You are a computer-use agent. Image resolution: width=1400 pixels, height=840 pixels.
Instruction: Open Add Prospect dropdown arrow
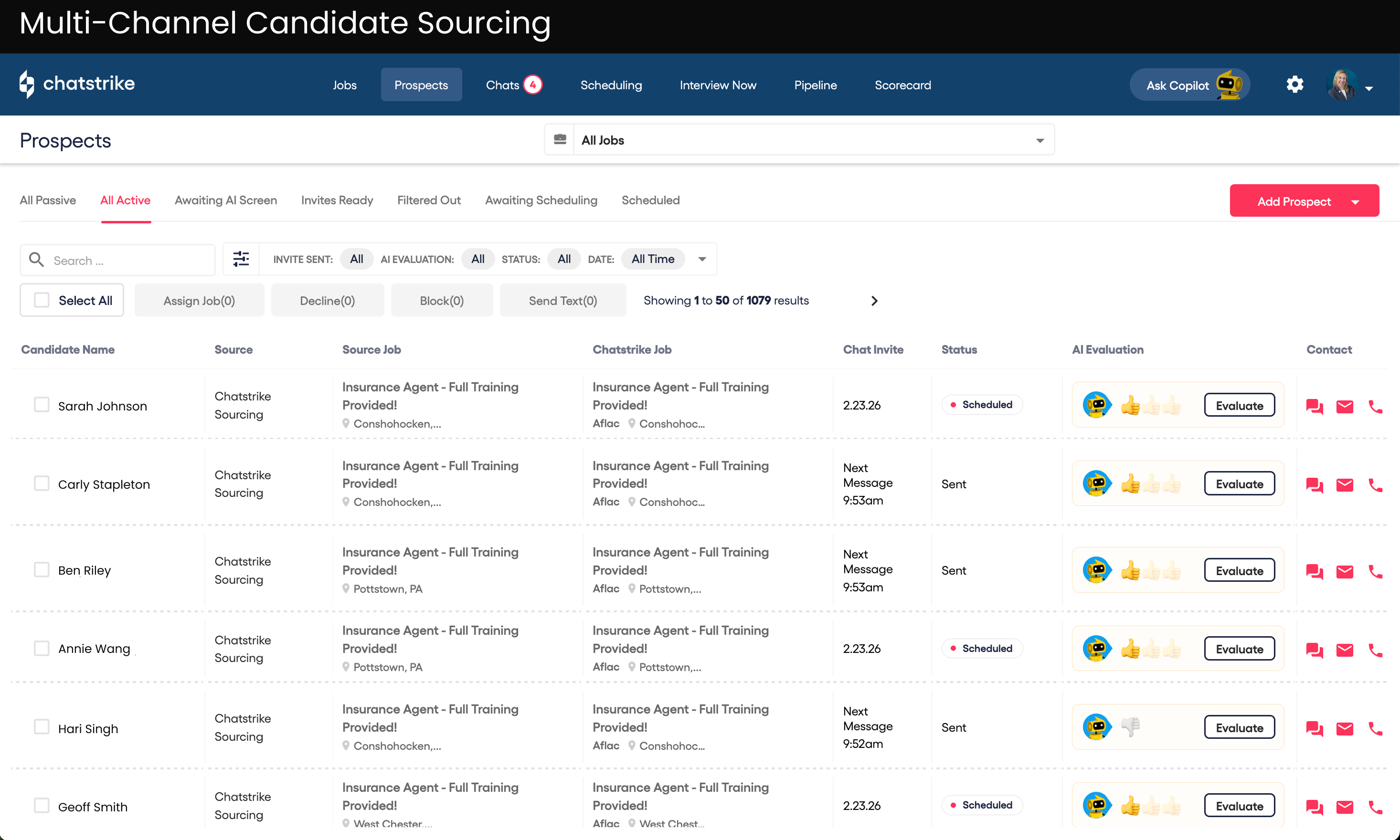click(x=1355, y=202)
